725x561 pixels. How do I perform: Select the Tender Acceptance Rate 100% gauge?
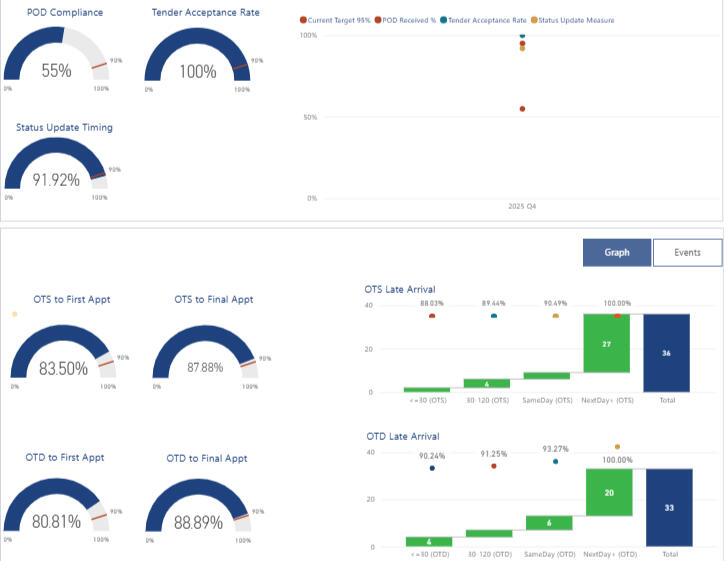click(197, 58)
